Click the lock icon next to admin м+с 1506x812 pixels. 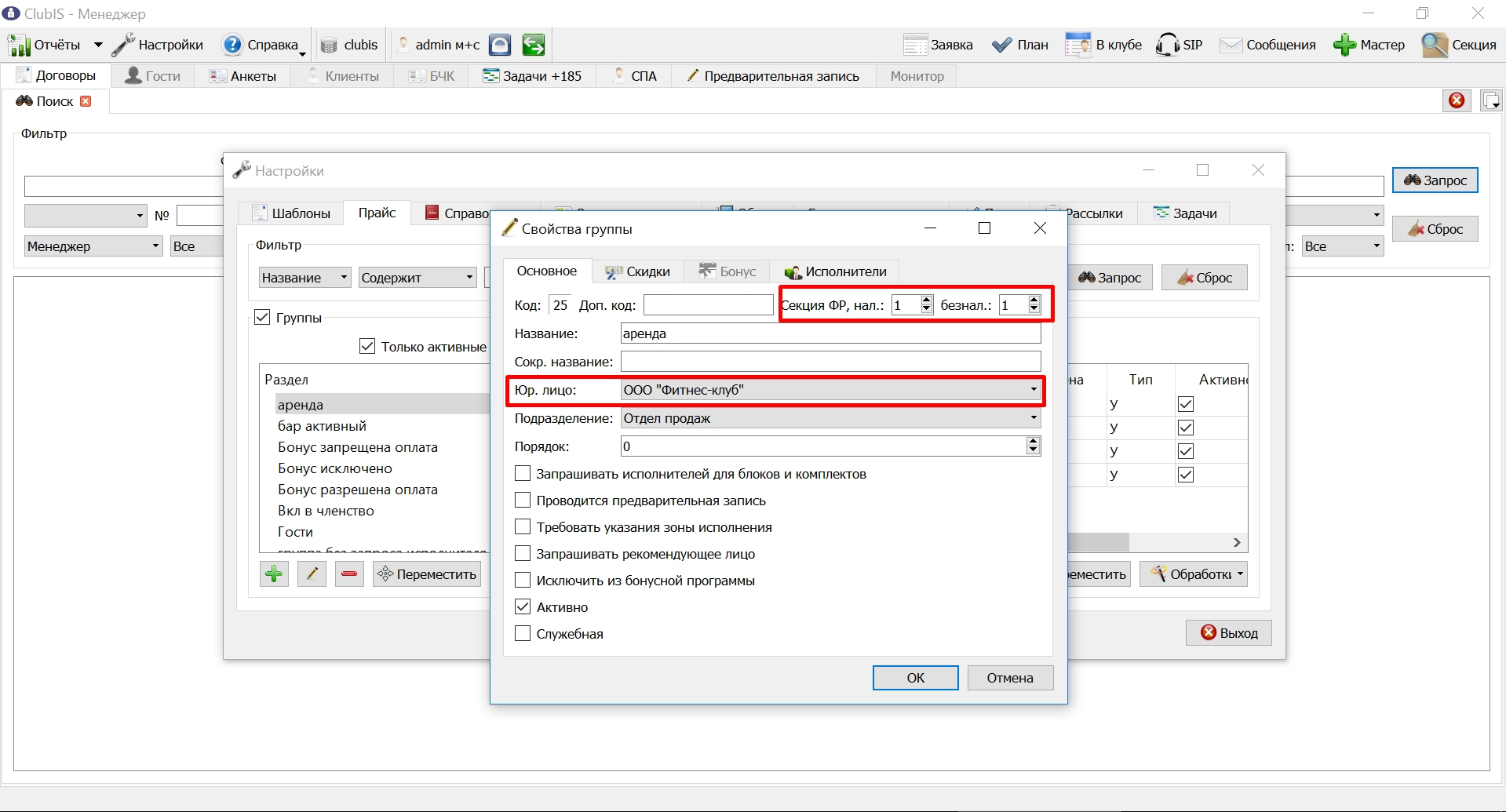(500, 45)
